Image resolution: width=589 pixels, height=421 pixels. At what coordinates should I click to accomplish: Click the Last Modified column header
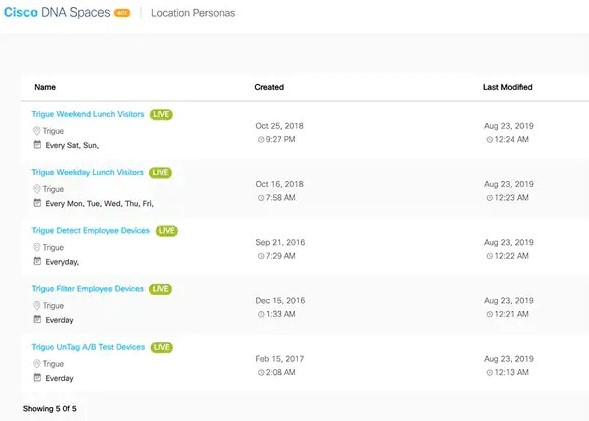tap(507, 87)
